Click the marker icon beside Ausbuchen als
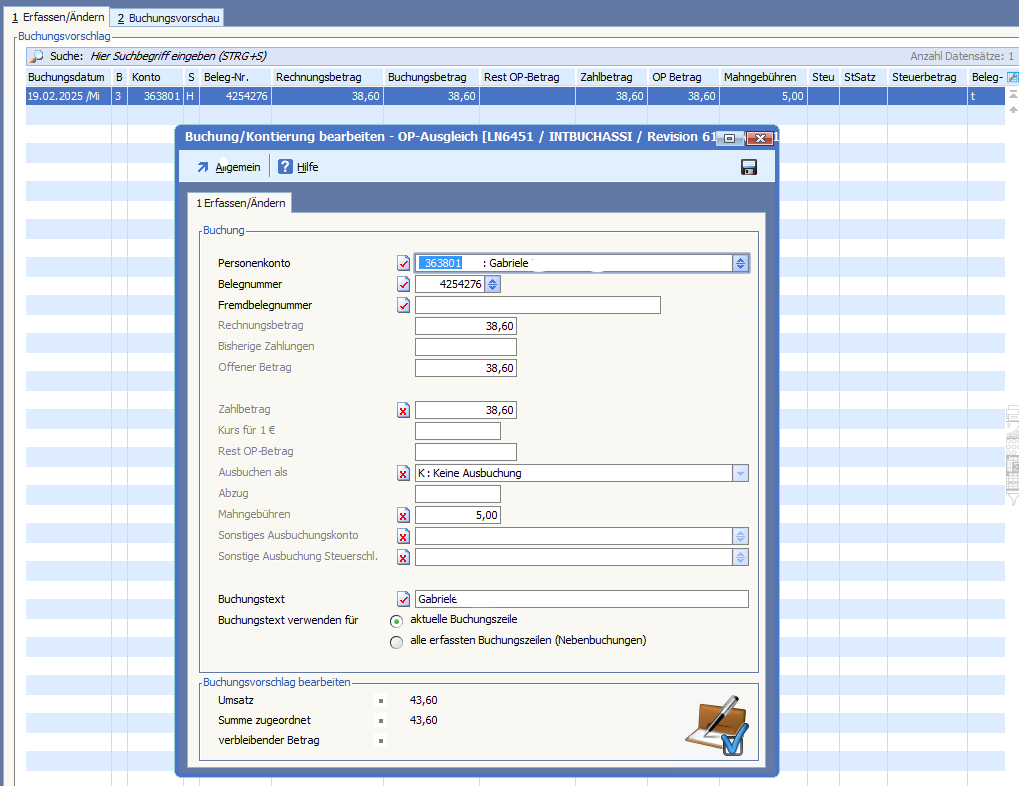 tap(403, 473)
